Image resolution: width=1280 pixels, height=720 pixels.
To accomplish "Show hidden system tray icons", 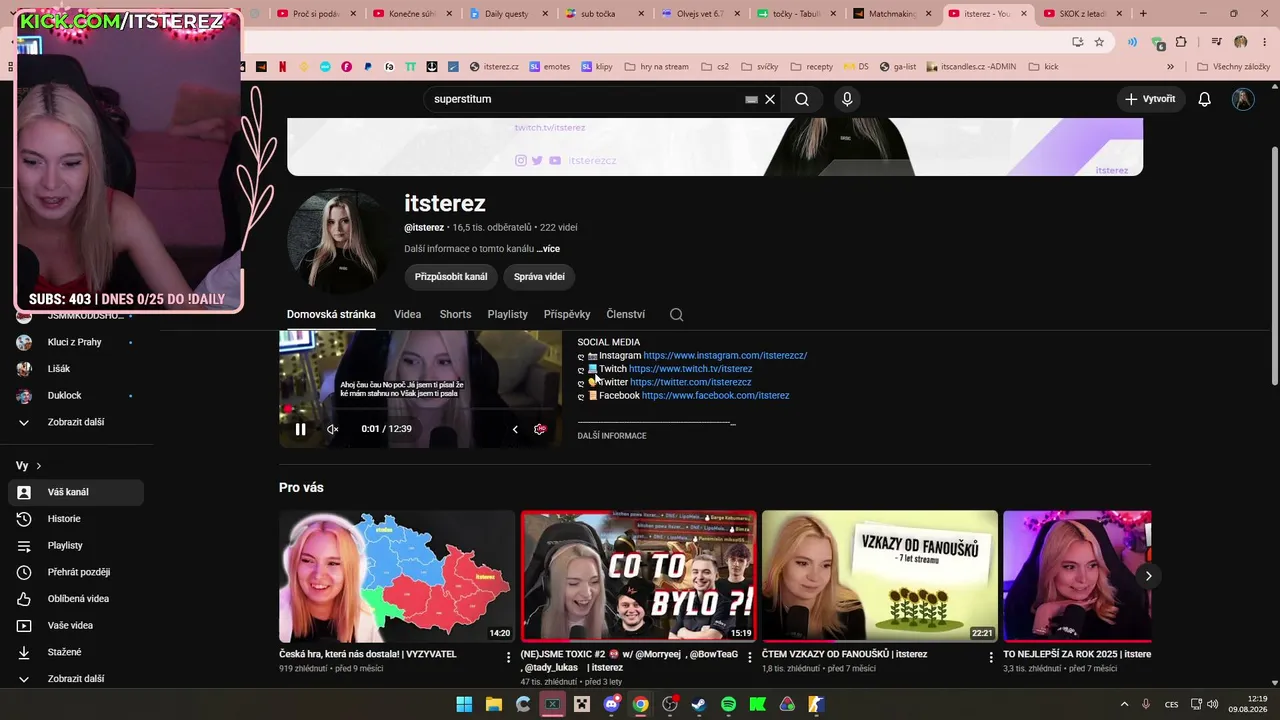I will pyautogui.click(x=1124, y=704).
